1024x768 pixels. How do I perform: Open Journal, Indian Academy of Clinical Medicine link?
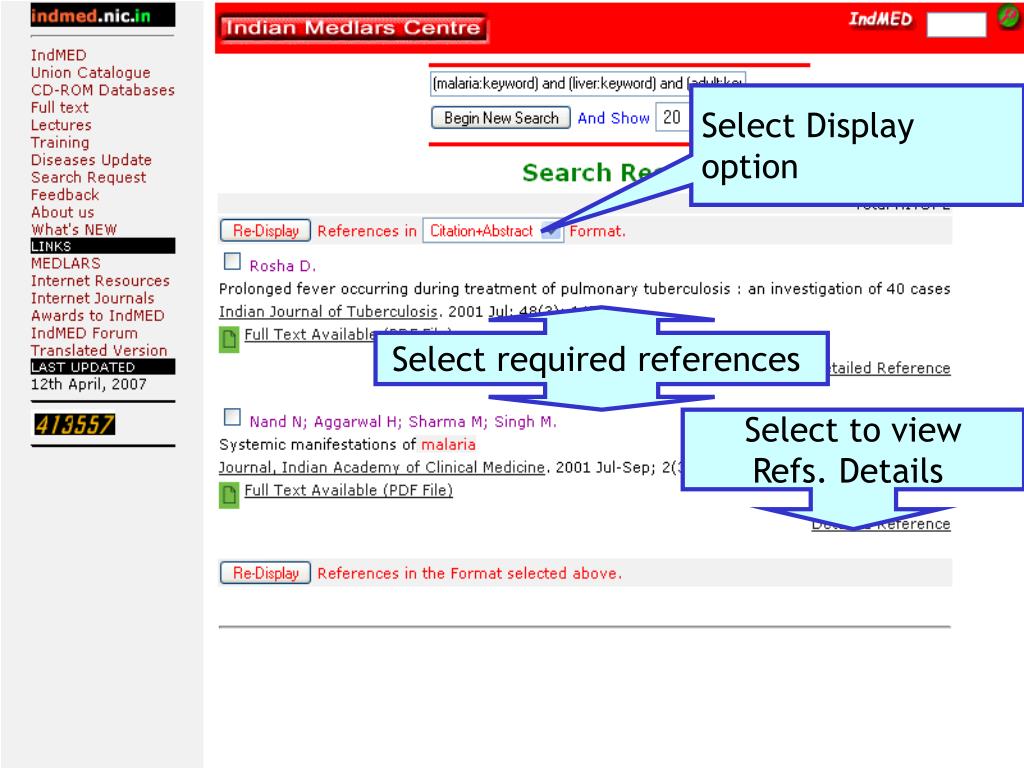click(382, 468)
